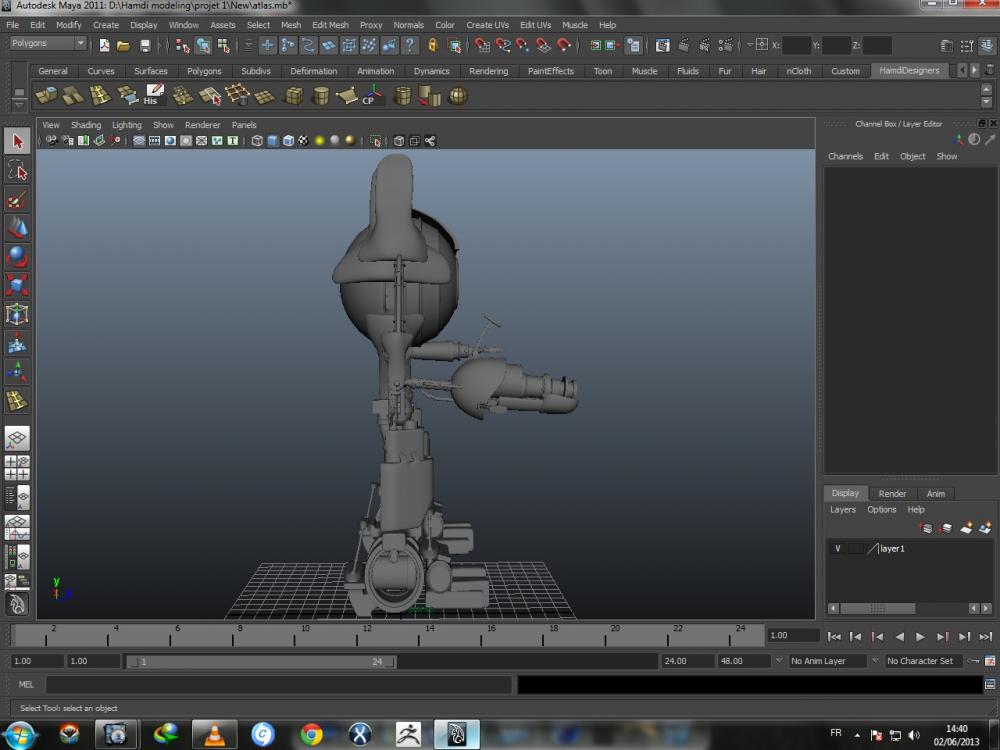Open the No Character Set dropdown

(x=925, y=661)
